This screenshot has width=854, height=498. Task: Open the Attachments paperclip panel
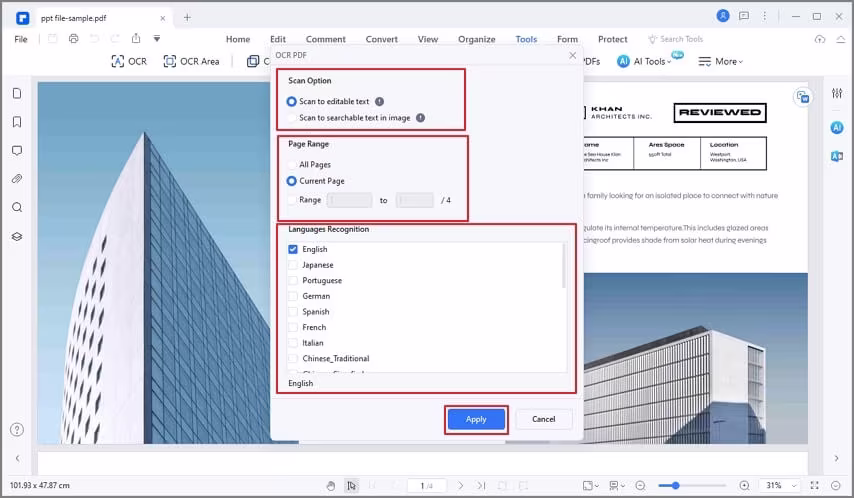tap(17, 179)
